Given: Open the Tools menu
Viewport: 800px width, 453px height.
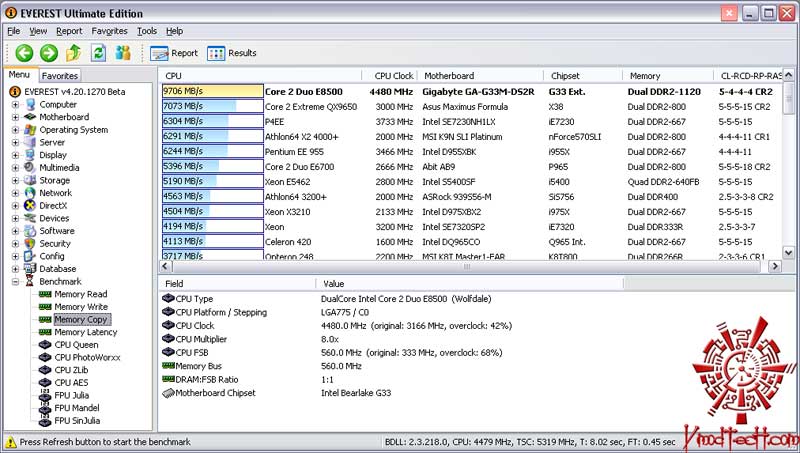Looking at the screenshot, I should 147,31.
